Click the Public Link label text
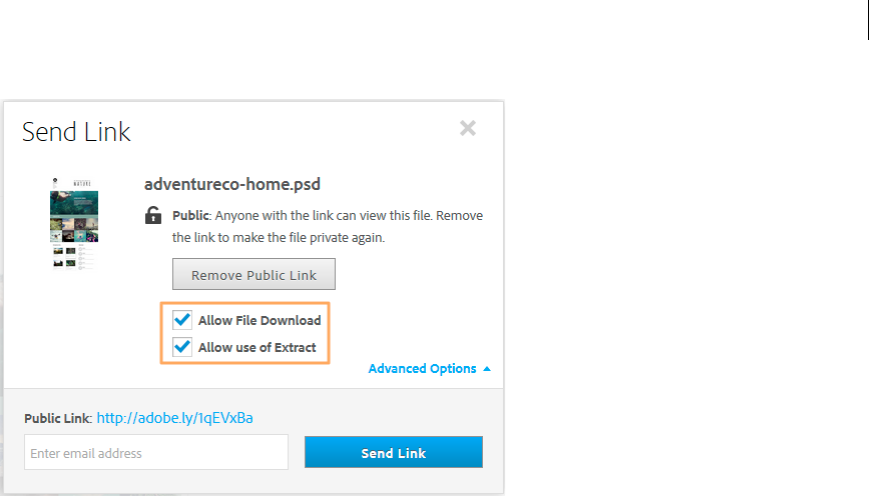 pos(58,418)
